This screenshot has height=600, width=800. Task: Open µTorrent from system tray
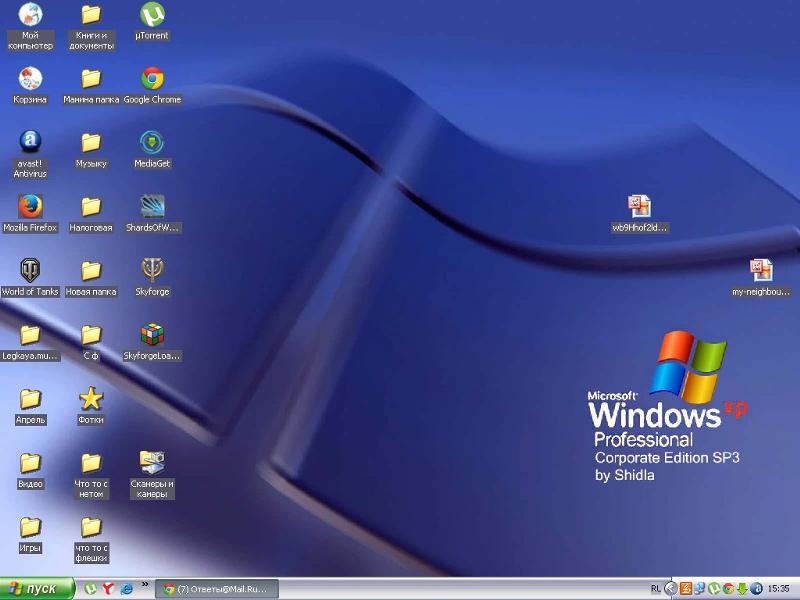[714, 589]
